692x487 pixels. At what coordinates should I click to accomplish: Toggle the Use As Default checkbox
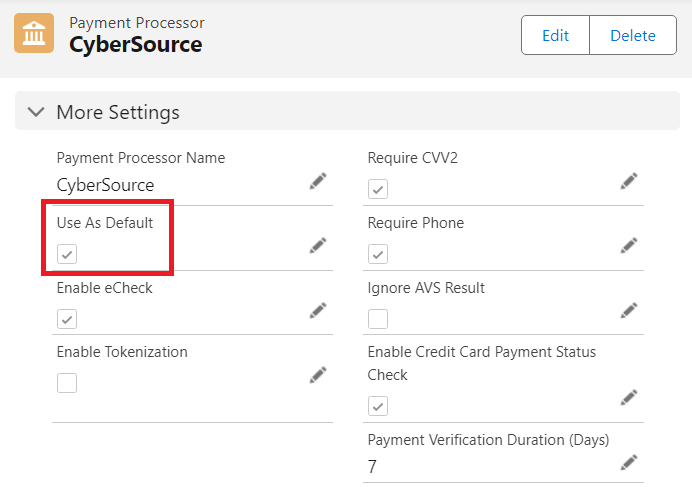tap(67, 254)
